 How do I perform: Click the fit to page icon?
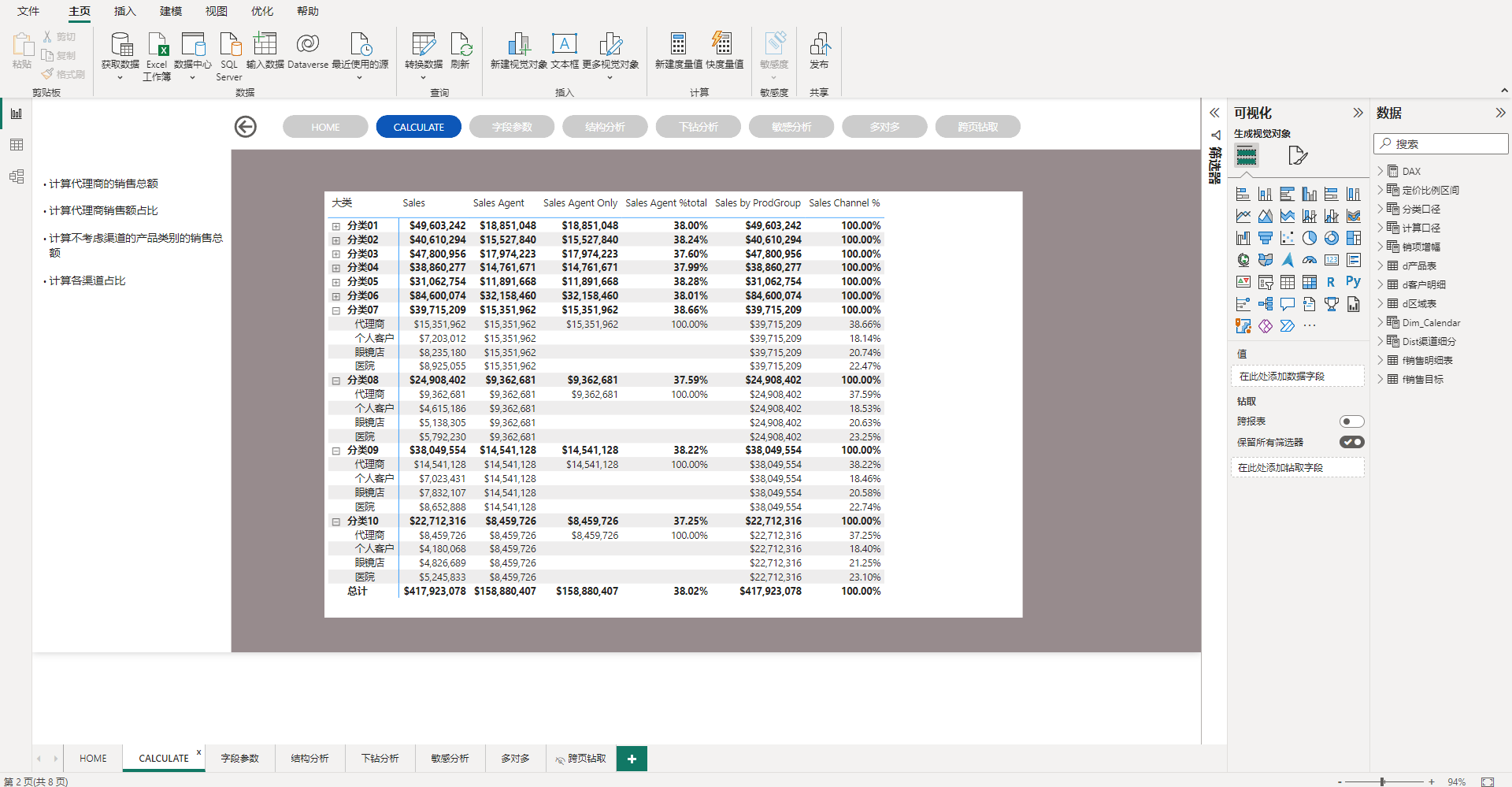(x=1487, y=781)
